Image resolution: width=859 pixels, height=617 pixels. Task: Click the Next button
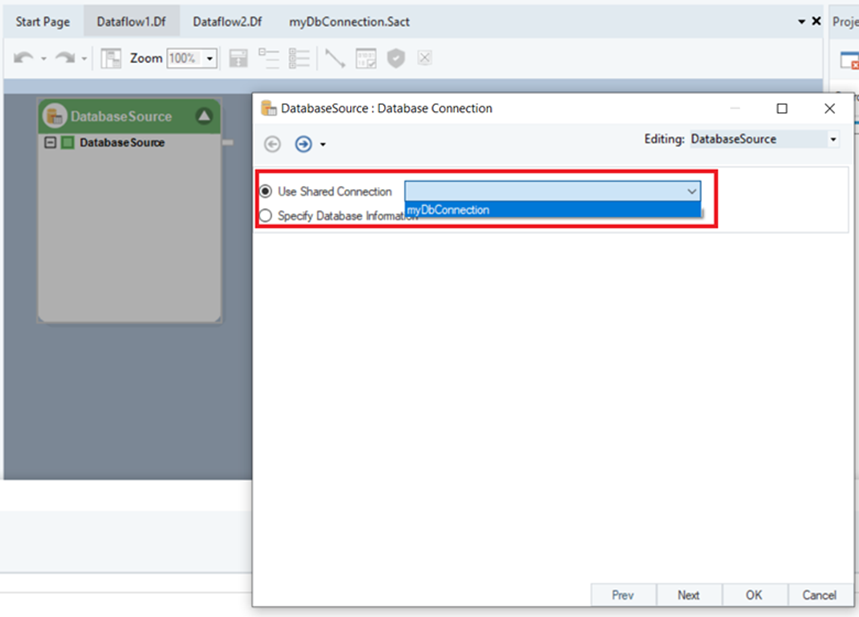tap(688, 595)
